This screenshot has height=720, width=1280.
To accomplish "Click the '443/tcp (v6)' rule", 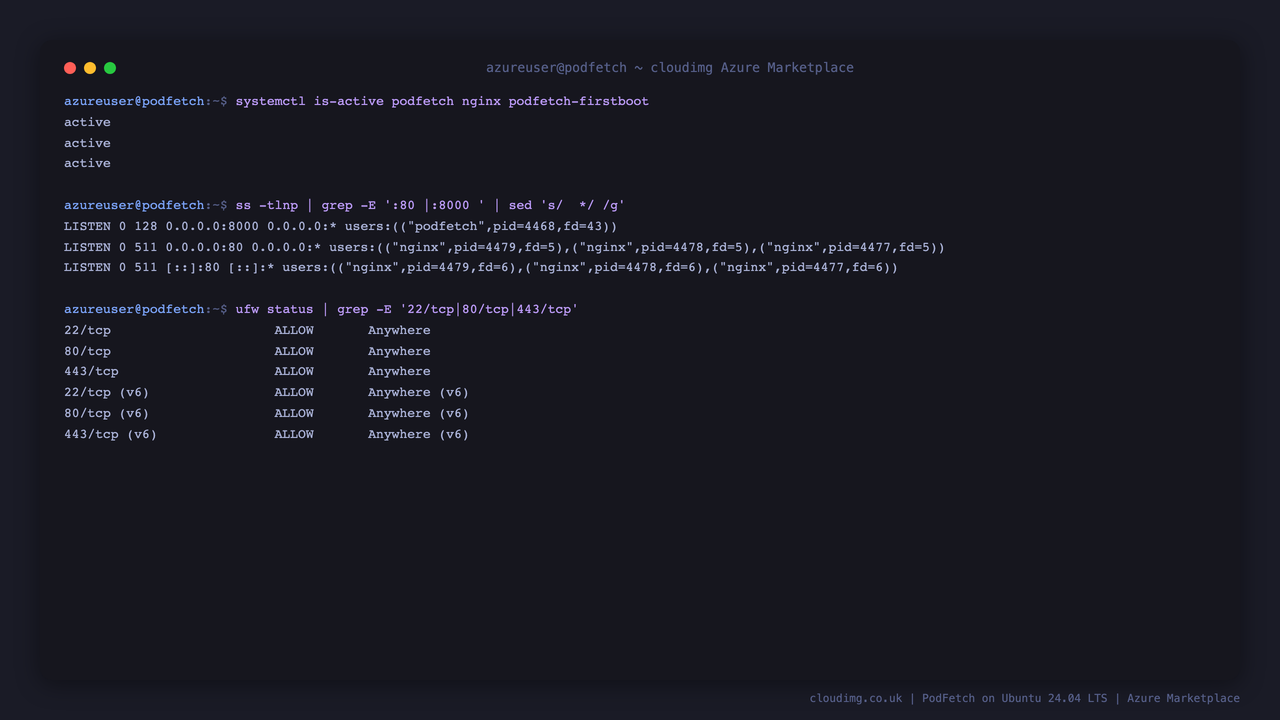I will [266, 434].
